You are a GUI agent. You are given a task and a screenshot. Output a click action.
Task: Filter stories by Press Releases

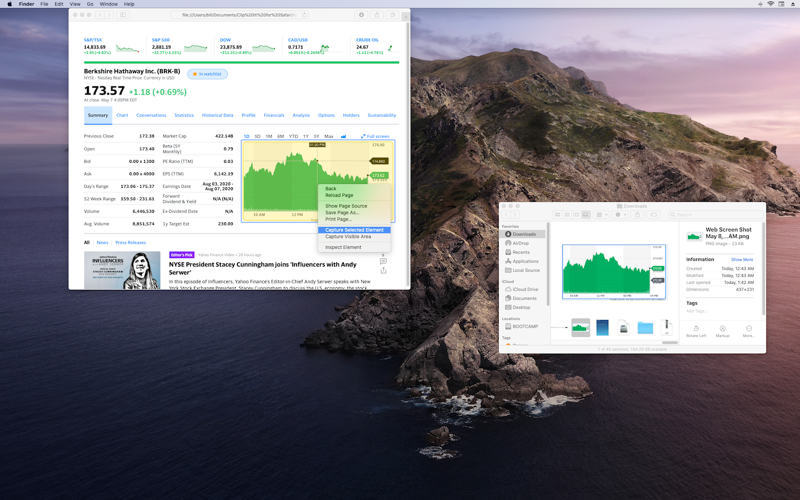131,243
